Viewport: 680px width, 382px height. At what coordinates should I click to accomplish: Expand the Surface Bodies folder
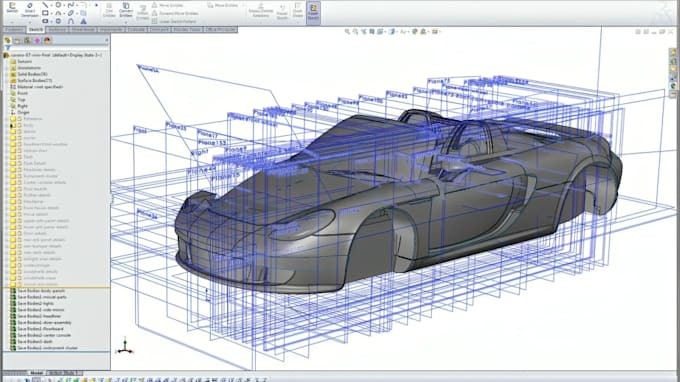6,81
